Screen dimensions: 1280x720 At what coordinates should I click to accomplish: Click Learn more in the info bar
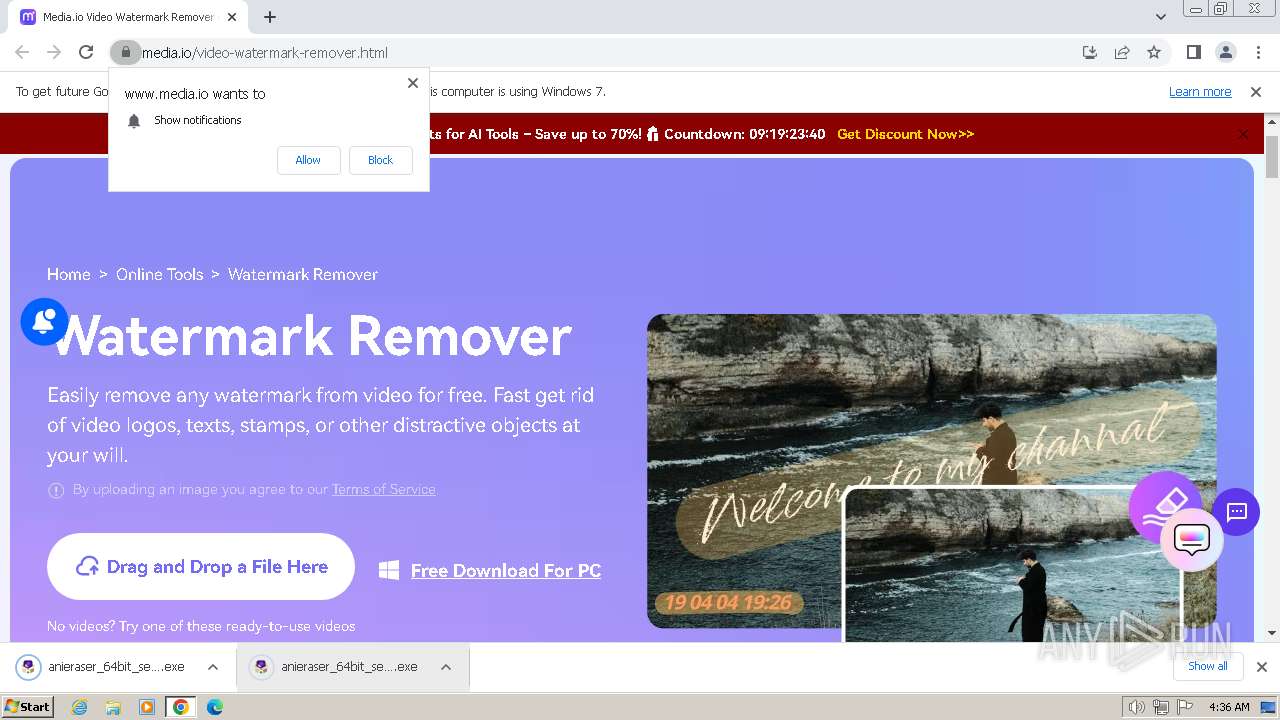tap(1200, 92)
